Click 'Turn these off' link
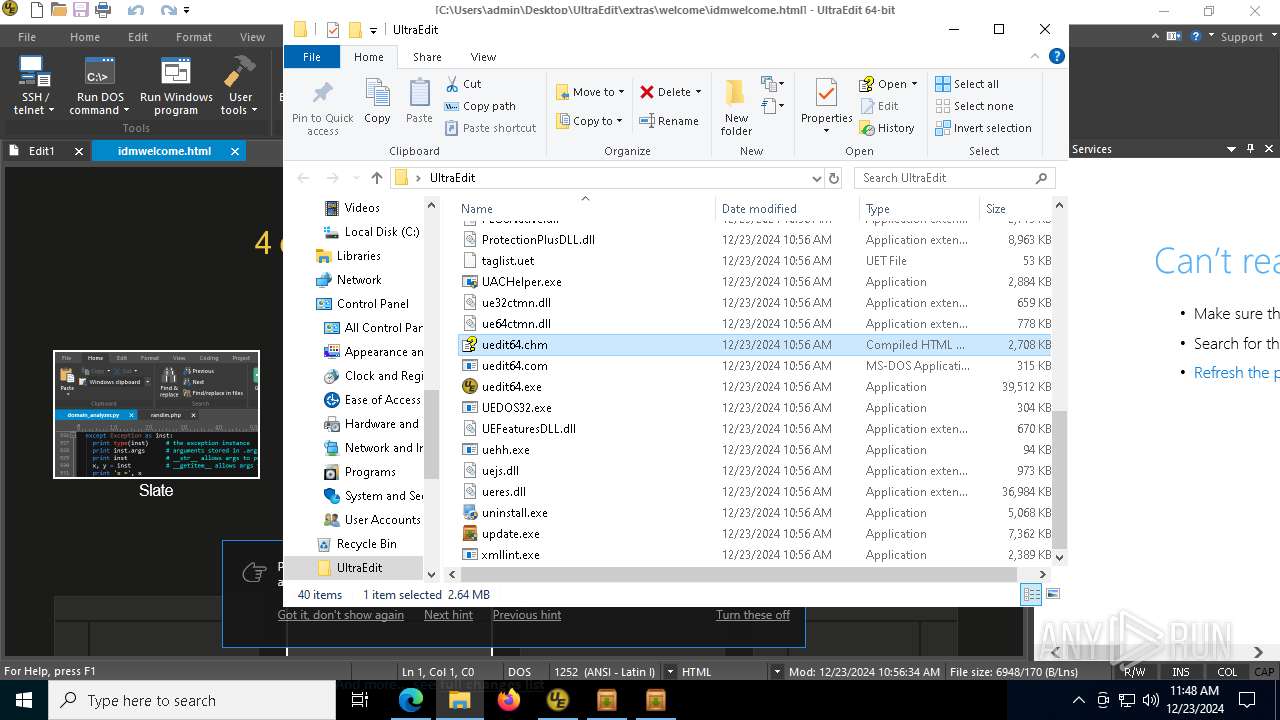Viewport: 1280px width, 720px height. click(753, 615)
